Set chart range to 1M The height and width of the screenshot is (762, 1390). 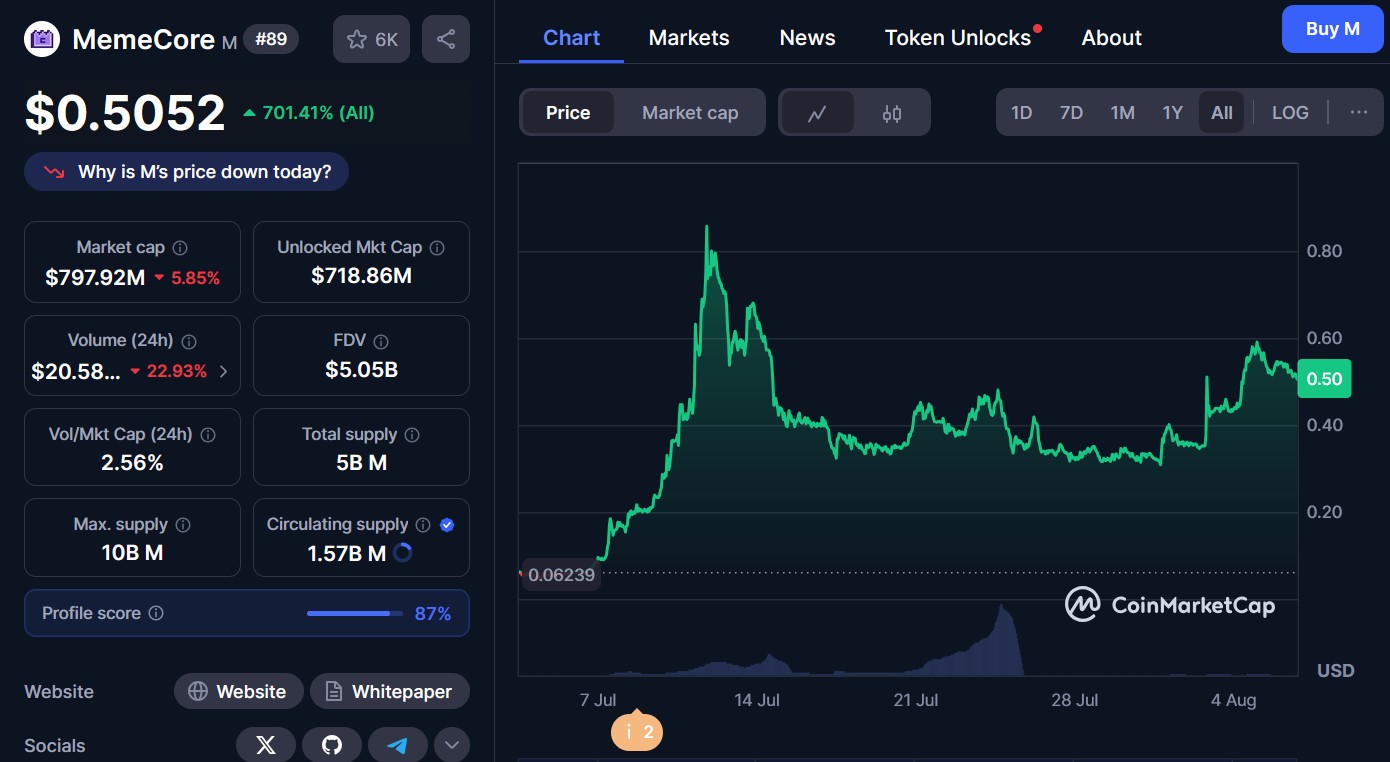coord(1122,113)
